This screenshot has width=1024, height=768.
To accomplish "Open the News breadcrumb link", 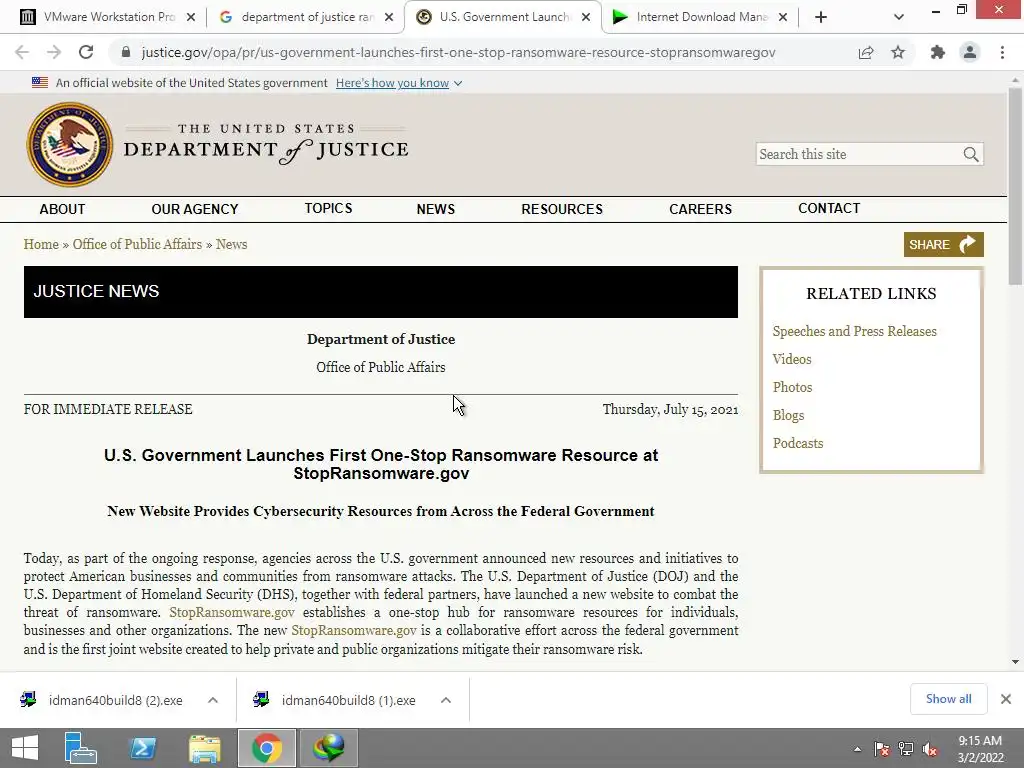I will [231, 244].
